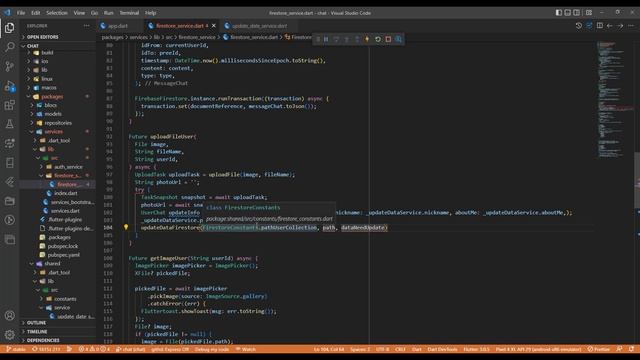Click line and column indicator in status bar
Screen dimensions: 640x360
pos(329,349)
